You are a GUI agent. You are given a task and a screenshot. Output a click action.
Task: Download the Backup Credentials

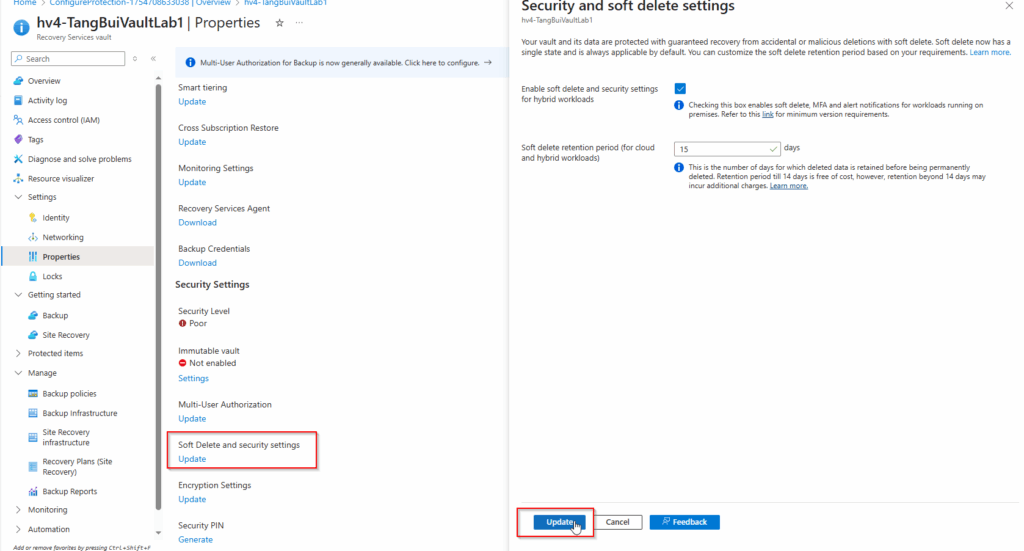[197, 263]
